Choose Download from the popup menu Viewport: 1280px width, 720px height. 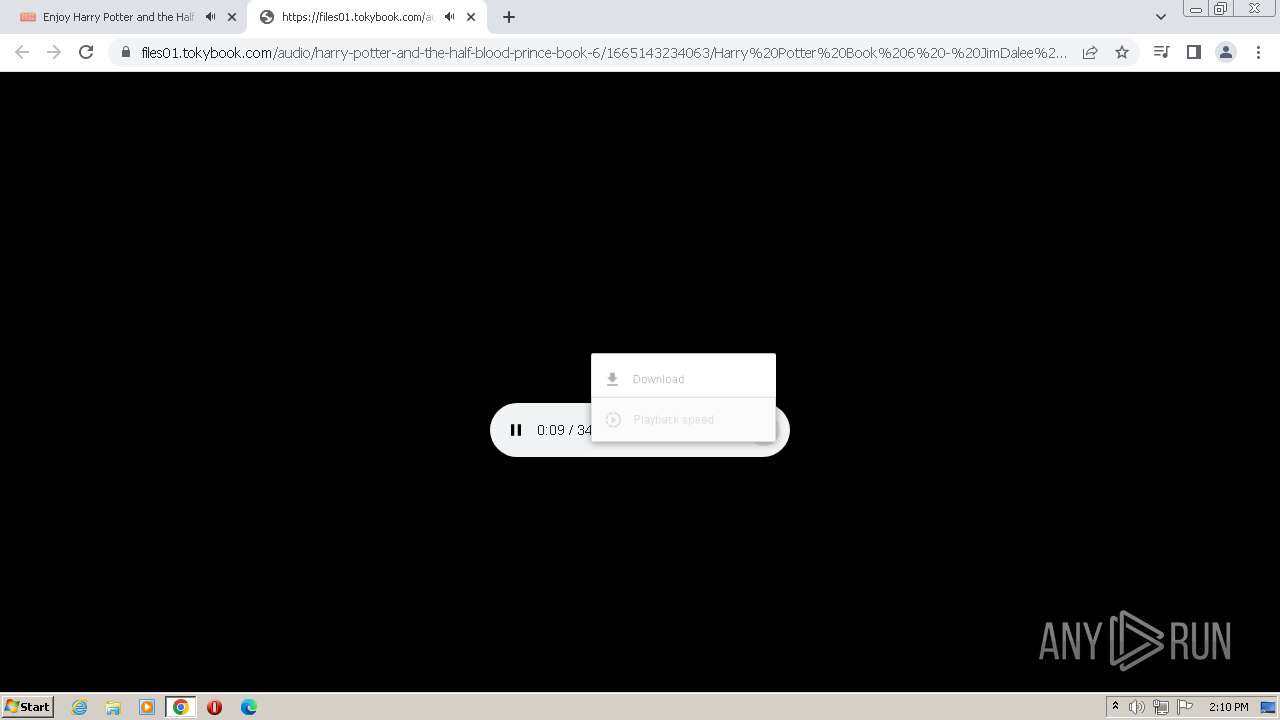(683, 379)
